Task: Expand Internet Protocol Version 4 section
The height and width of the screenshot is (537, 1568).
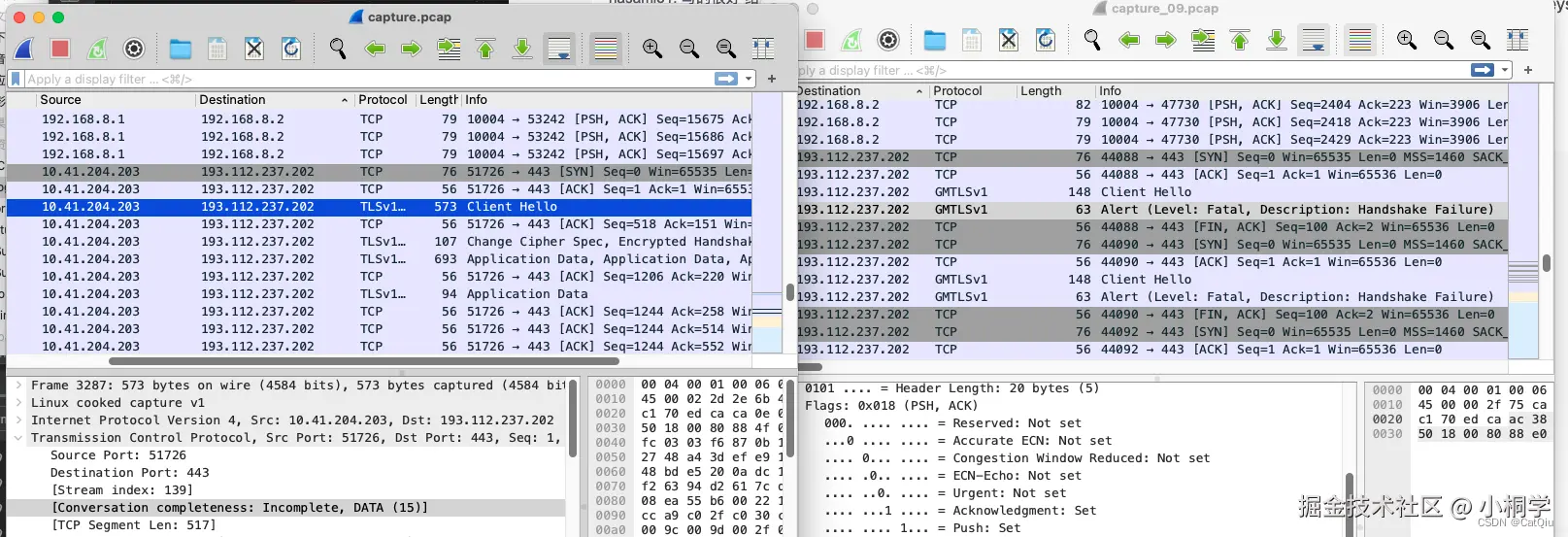Action: tap(17, 420)
